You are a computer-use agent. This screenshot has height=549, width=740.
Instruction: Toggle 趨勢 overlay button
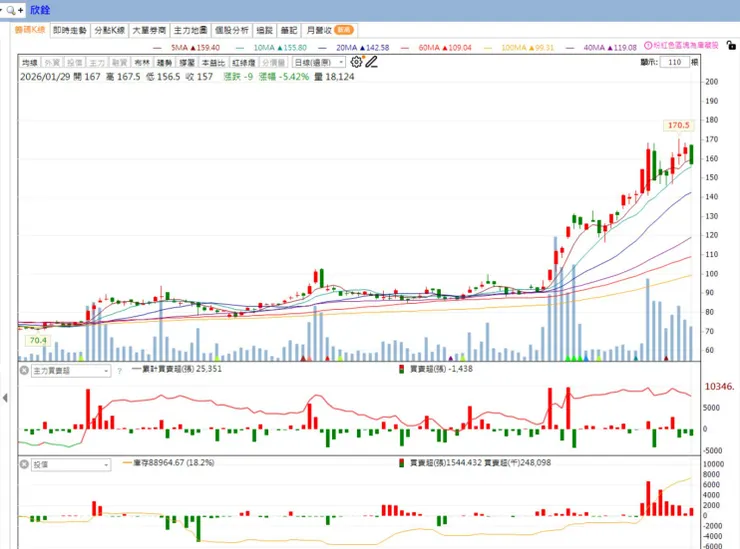164,62
